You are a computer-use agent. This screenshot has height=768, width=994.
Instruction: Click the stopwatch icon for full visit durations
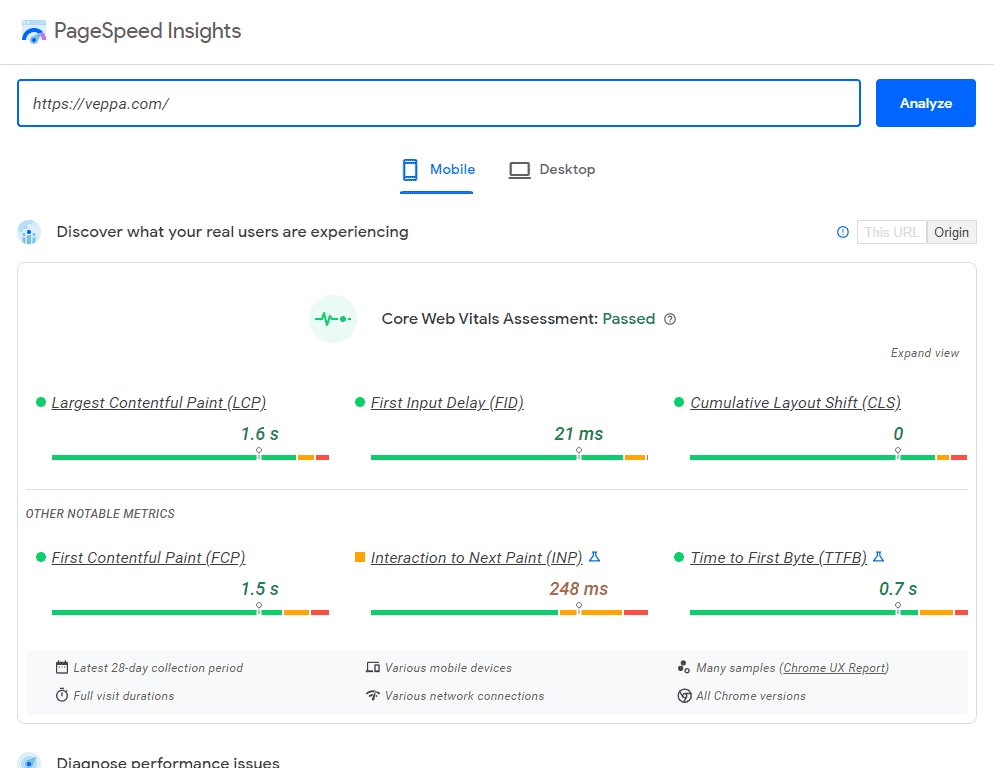(x=61, y=695)
